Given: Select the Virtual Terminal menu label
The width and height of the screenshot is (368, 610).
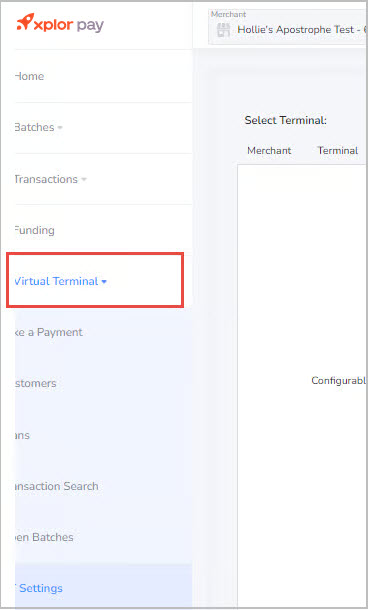Looking at the screenshot, I should point(56,281).
